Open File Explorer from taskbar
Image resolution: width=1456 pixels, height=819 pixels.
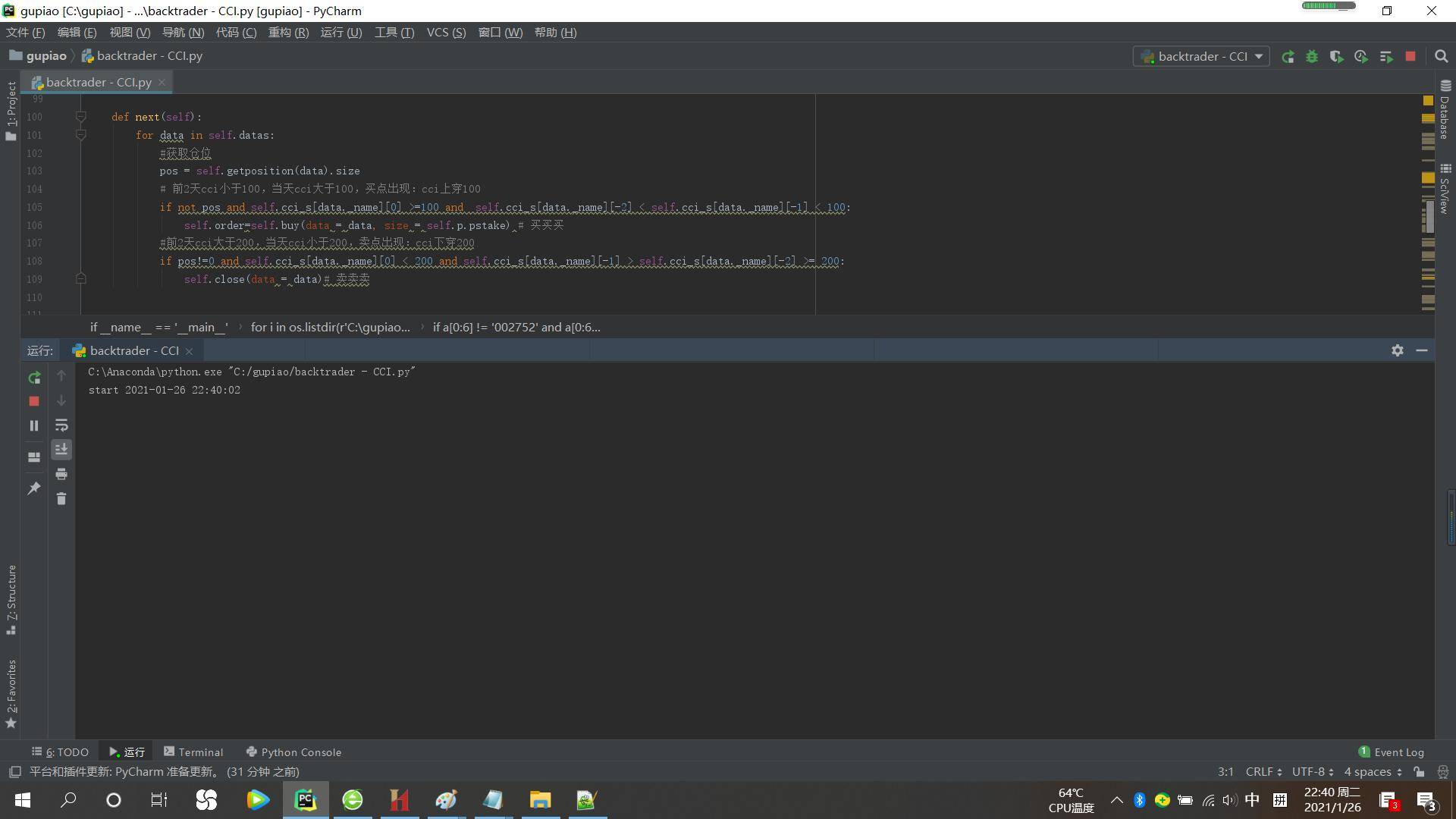coord(540,800)
